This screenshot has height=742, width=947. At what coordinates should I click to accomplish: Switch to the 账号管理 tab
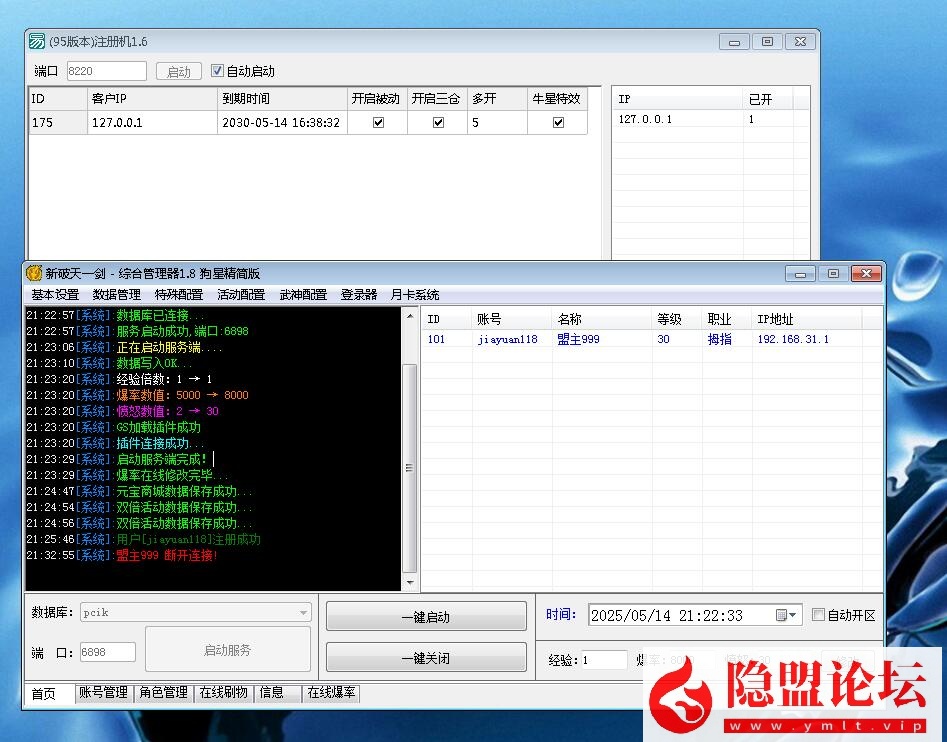[103, 692]
